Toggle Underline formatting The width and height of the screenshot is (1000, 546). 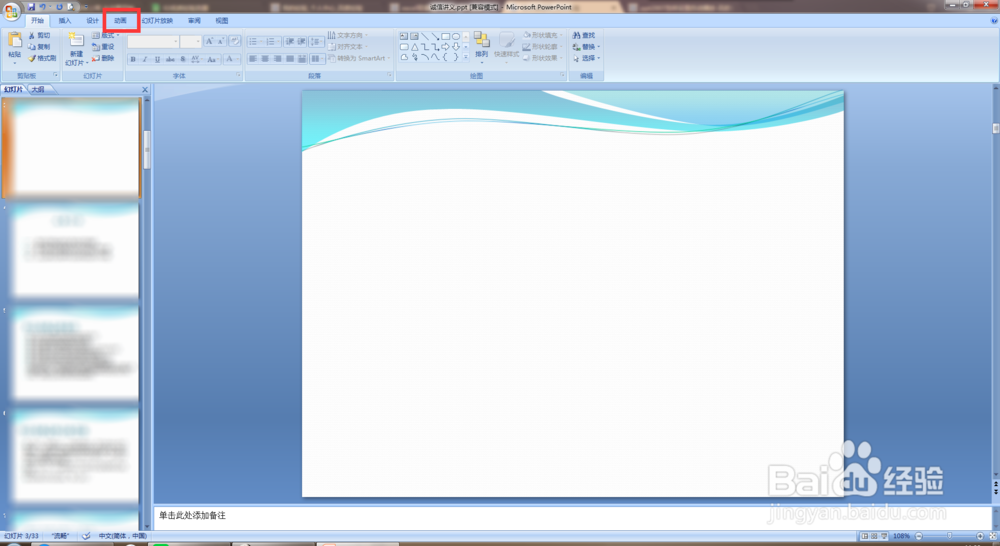point(157,59)
